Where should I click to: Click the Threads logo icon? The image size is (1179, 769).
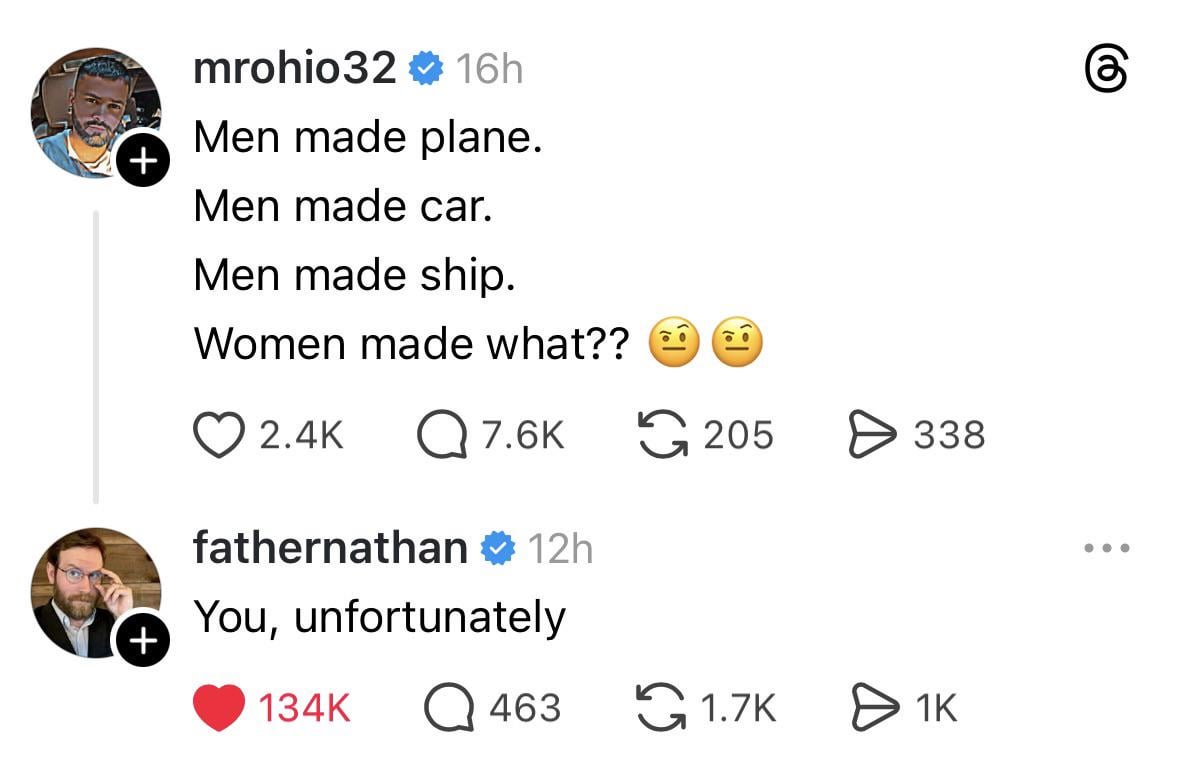pyautogui.click(x=1107, y=72)
